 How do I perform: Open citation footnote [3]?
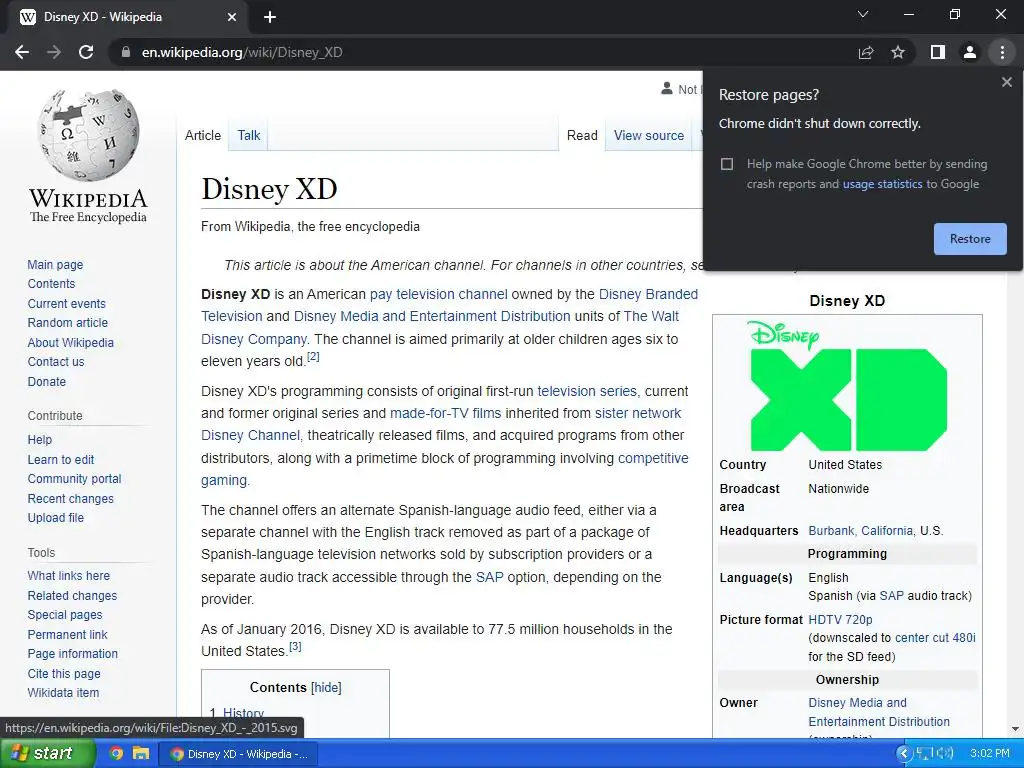(x=295, y=647)
